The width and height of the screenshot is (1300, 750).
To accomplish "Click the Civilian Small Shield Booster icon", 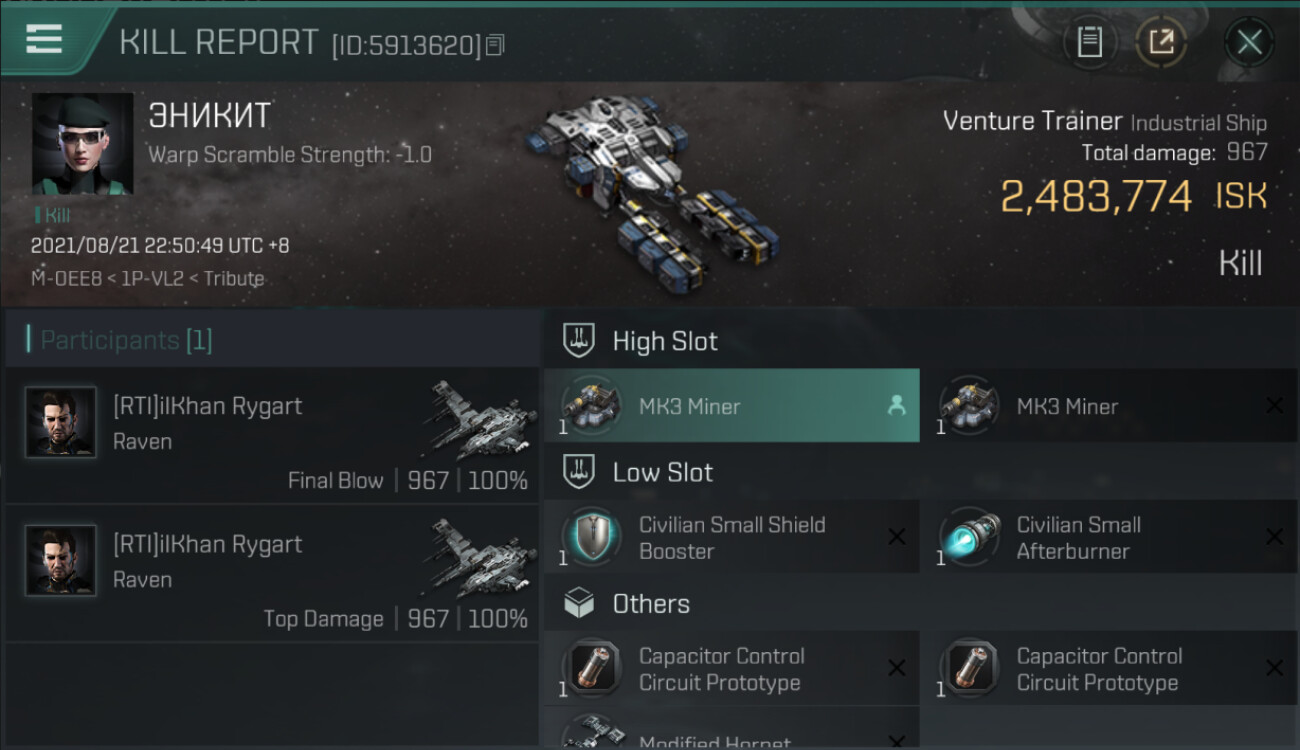I will point(590,537).
